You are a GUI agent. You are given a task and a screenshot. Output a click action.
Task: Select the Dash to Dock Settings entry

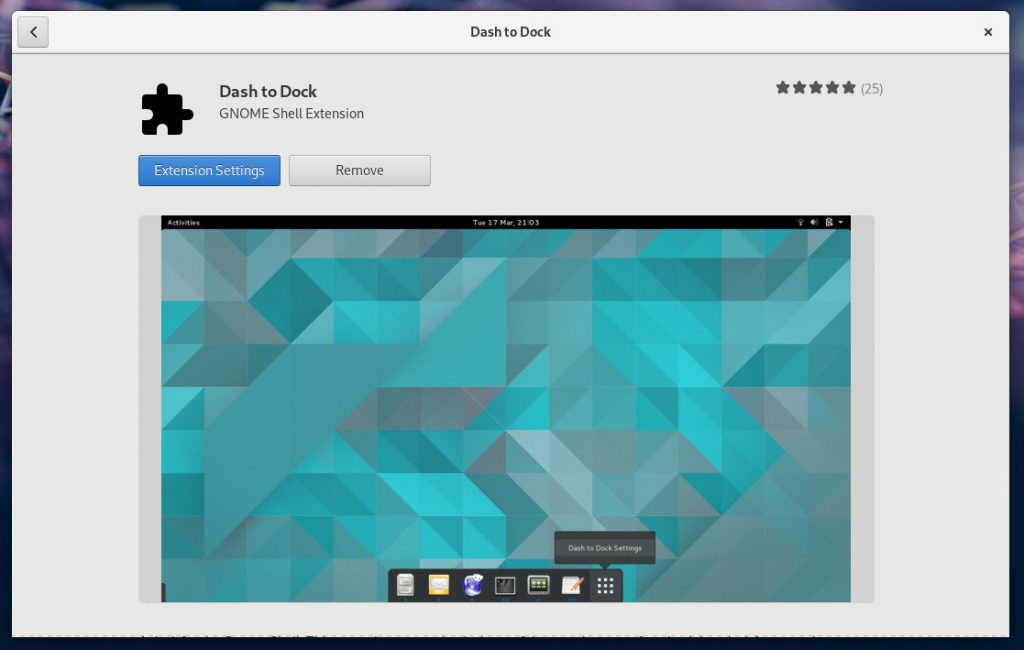(605, 547)
